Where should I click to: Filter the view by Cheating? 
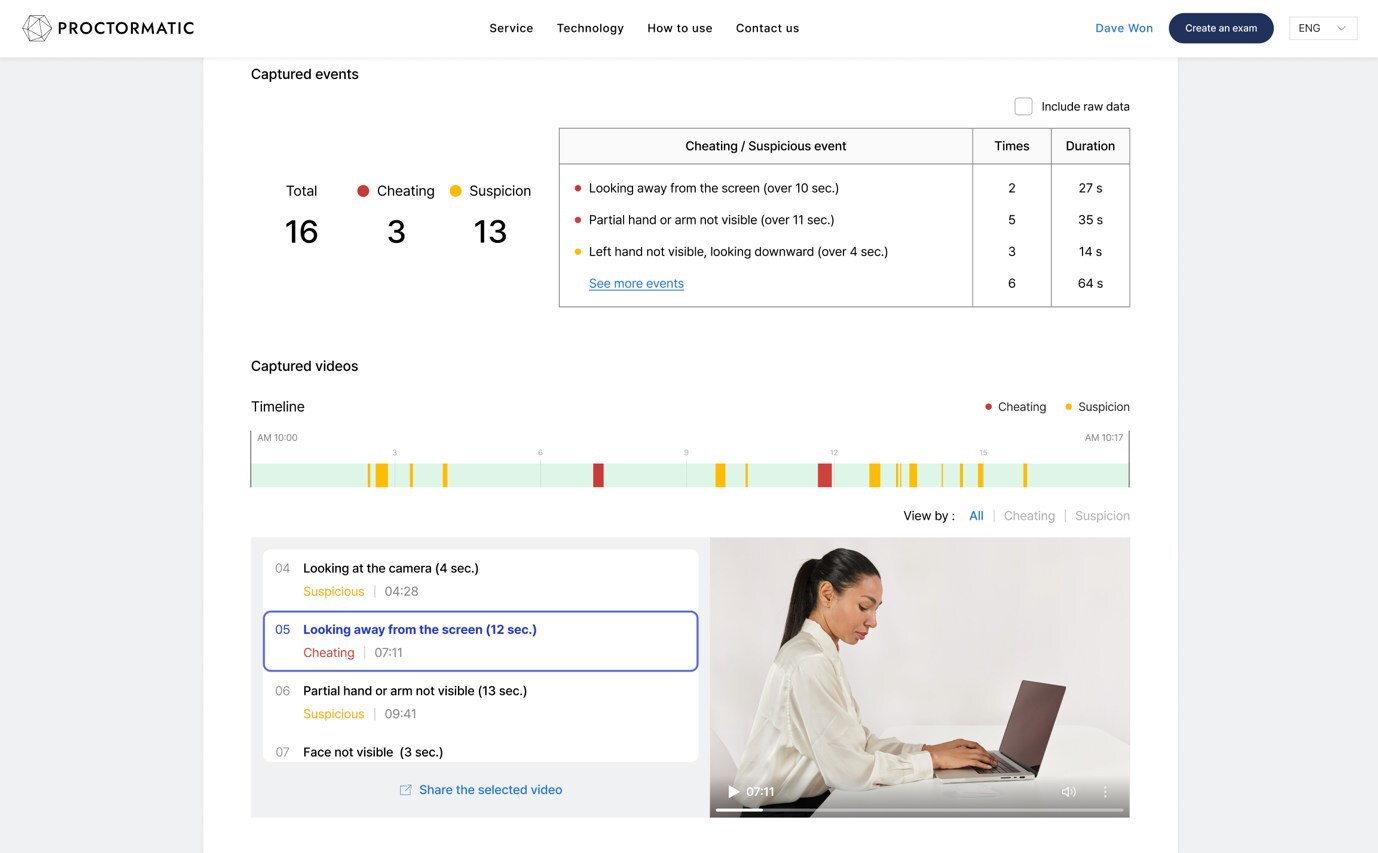point(1029,516)
